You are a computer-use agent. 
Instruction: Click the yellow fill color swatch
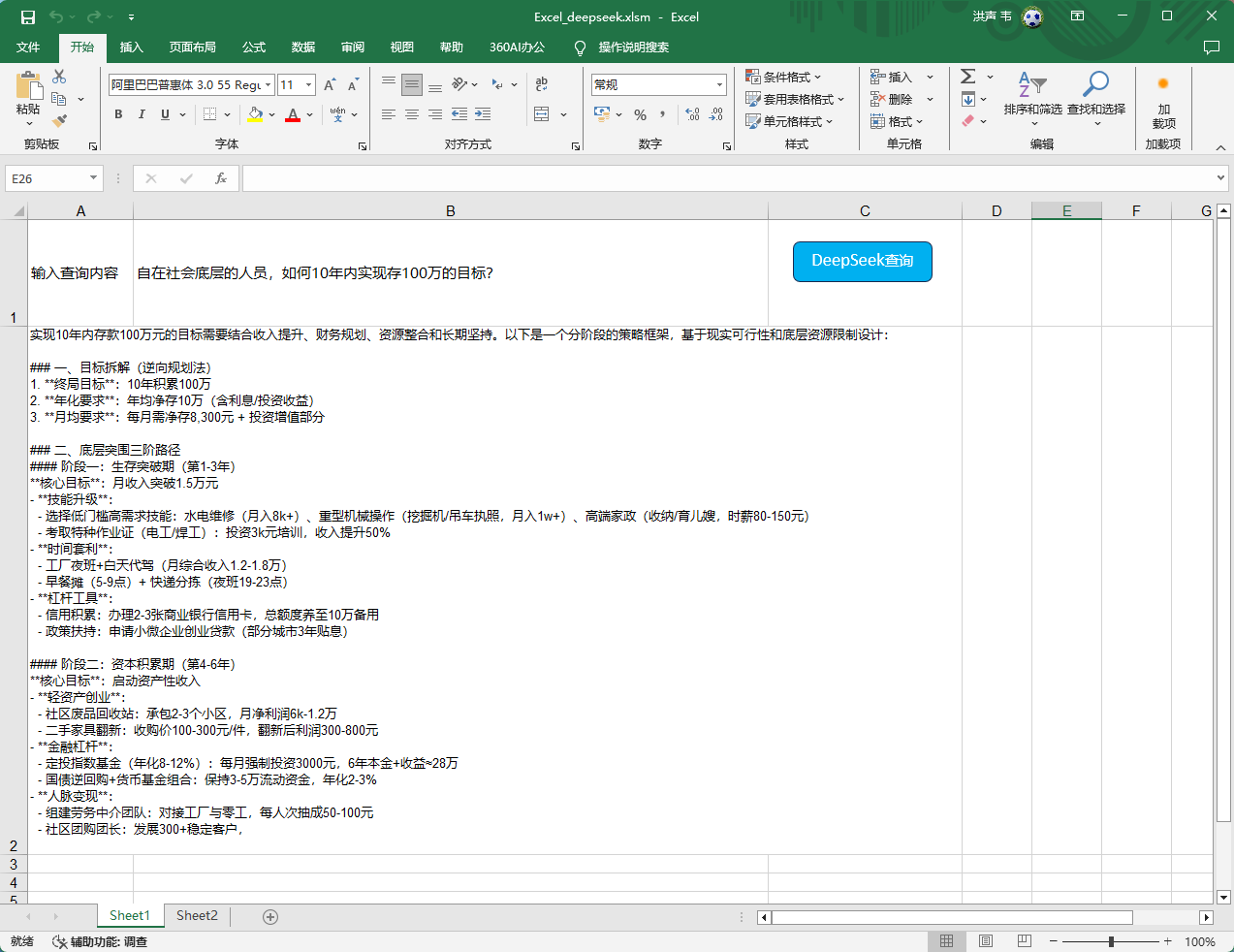point(255,114)
